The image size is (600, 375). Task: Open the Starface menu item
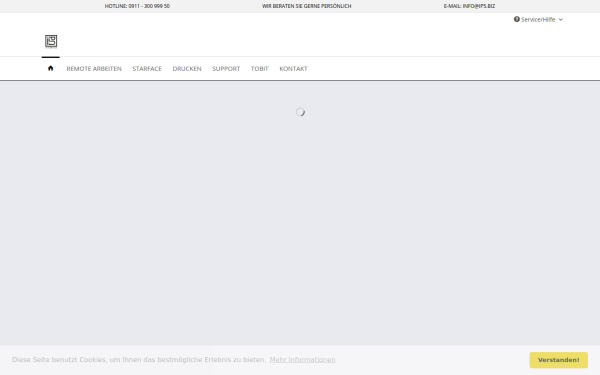tap(147, 68)
